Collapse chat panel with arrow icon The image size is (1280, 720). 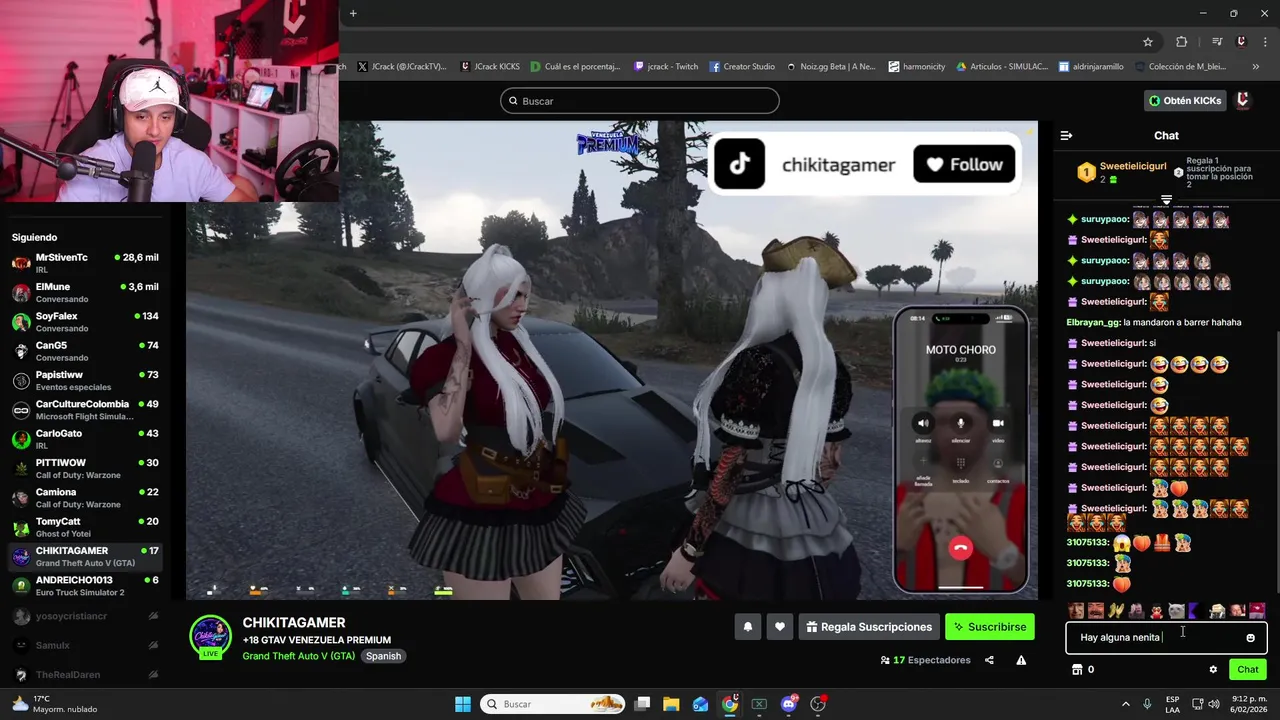pyautogui.click(x=1066, y=135)
